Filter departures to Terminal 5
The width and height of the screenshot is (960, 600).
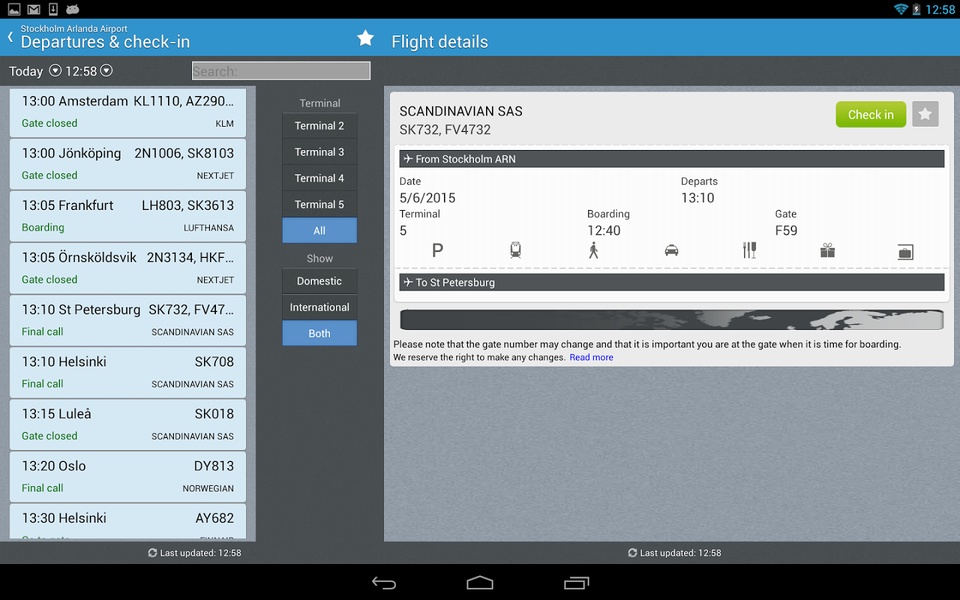pyautogui.click(x=320, y=205)
